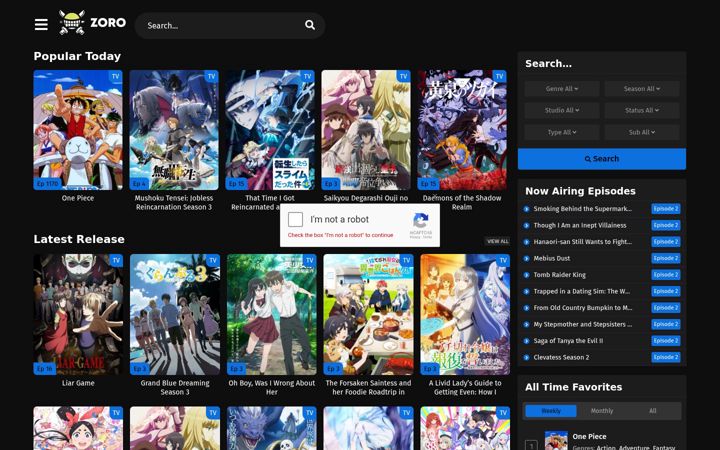Click Episode 2 badge for Smoking Behind the Supermarket
This screenshot has height=450, width=720.
(x=666, y=209)
